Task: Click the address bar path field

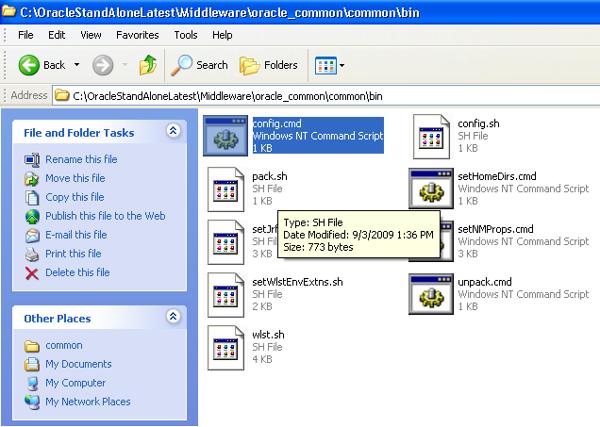Action: click(x=300, y=95)
